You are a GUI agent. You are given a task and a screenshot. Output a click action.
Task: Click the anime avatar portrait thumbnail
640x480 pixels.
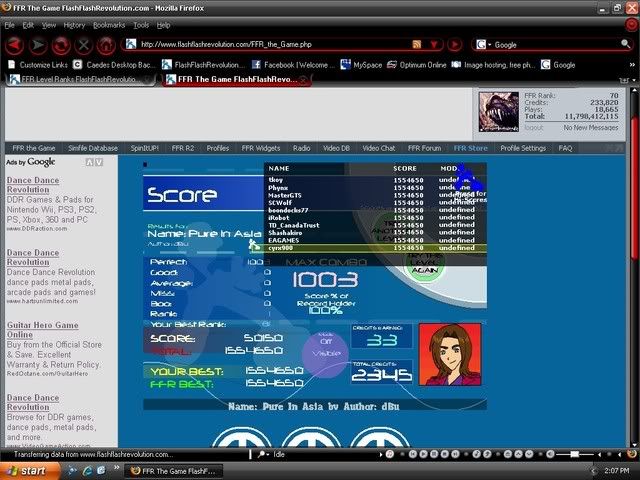pos(450,354)
